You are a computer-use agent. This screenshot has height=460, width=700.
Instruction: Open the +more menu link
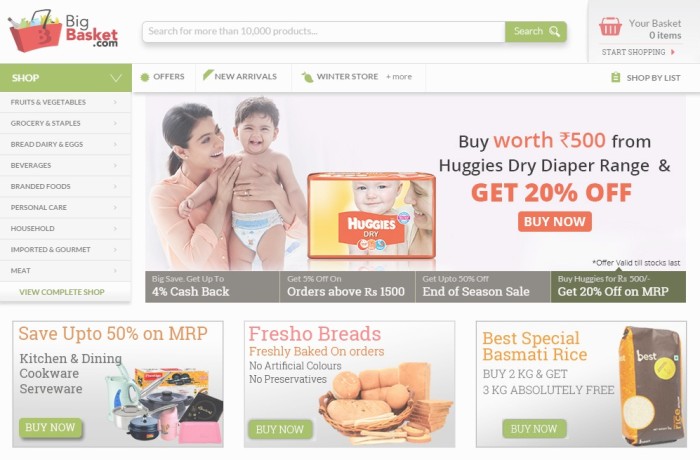tap(399, 77)
